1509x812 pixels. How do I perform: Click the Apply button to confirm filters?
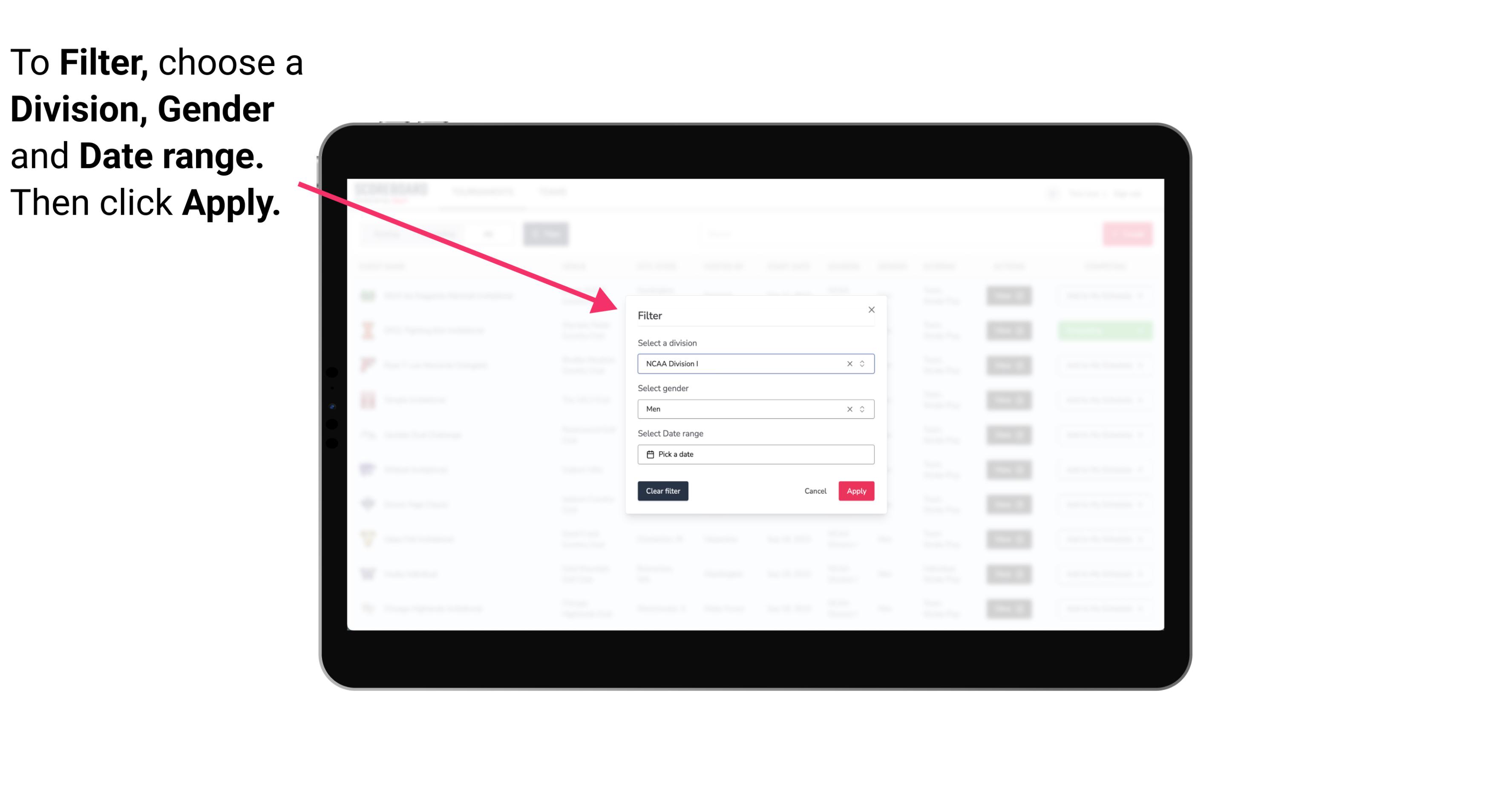[x=856, y=491]
